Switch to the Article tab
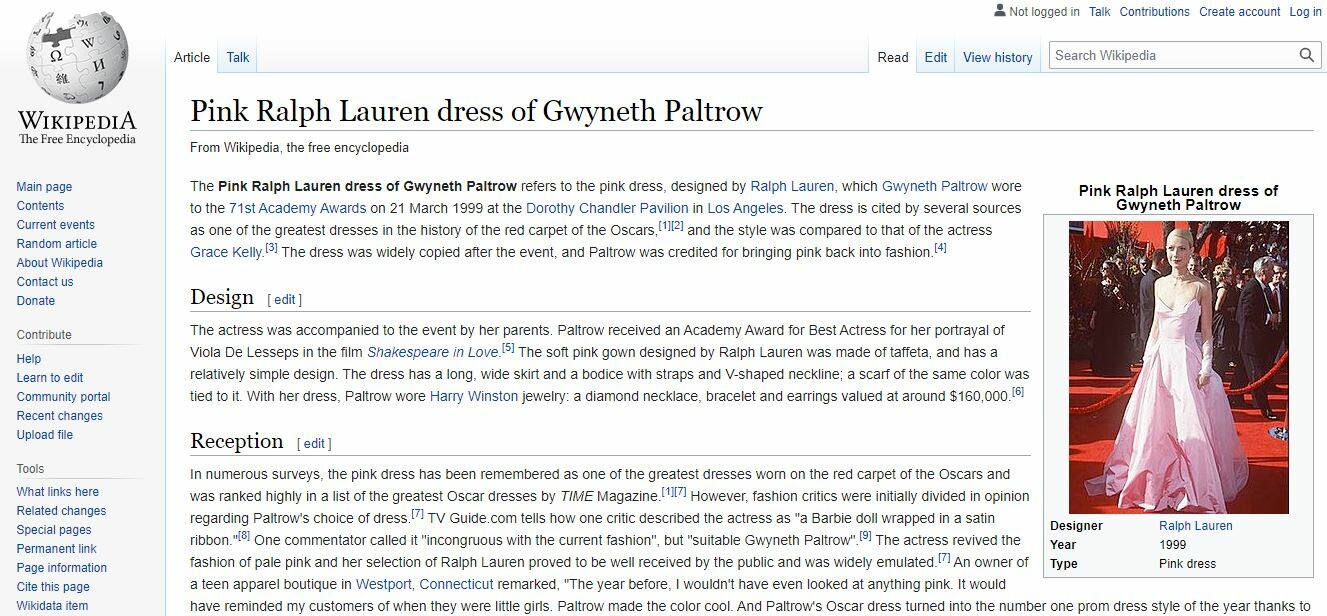Screen dimensions: 1327x616 point(192,57)
